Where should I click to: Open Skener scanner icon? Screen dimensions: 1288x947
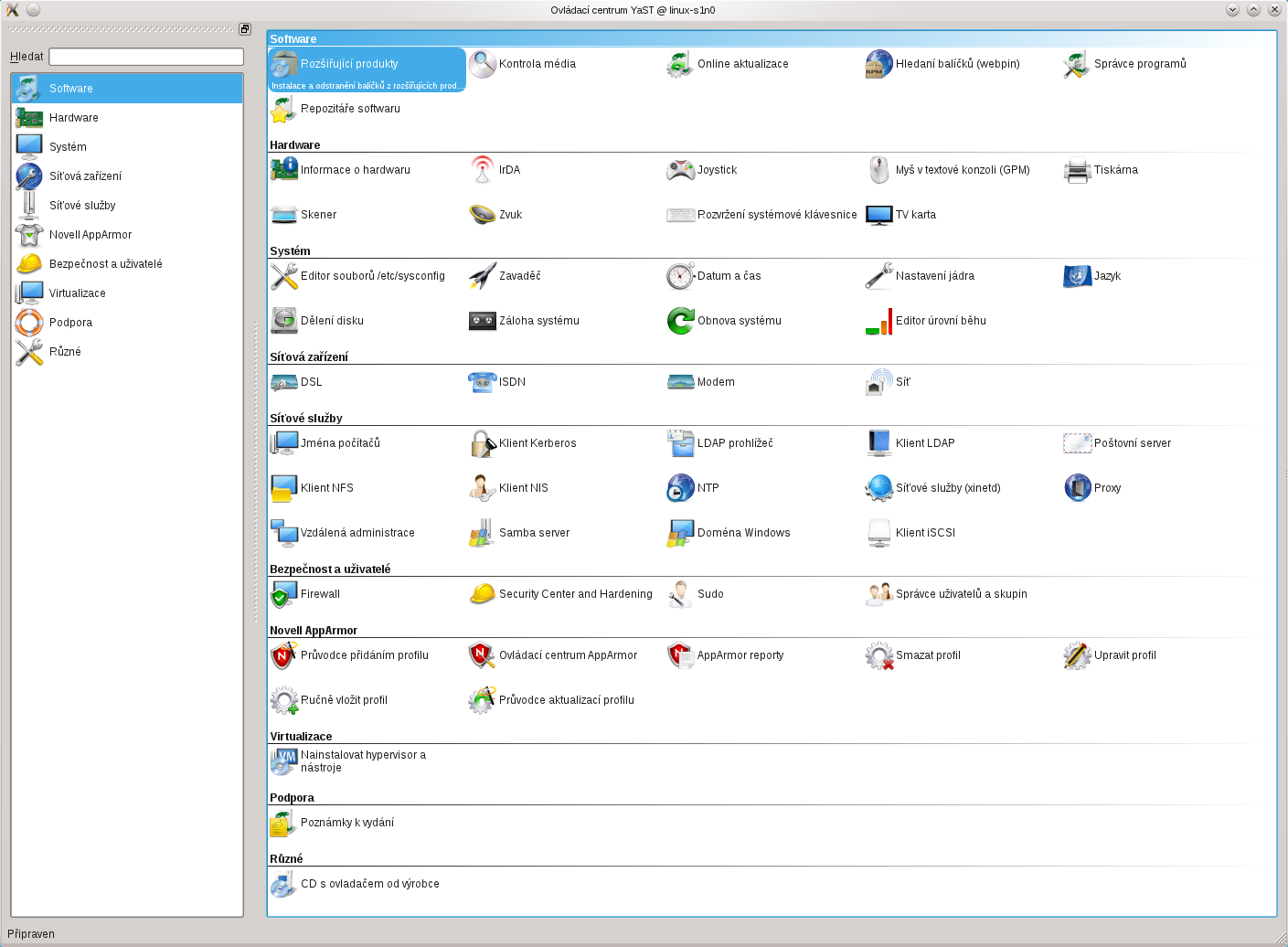tap(283, 215)
